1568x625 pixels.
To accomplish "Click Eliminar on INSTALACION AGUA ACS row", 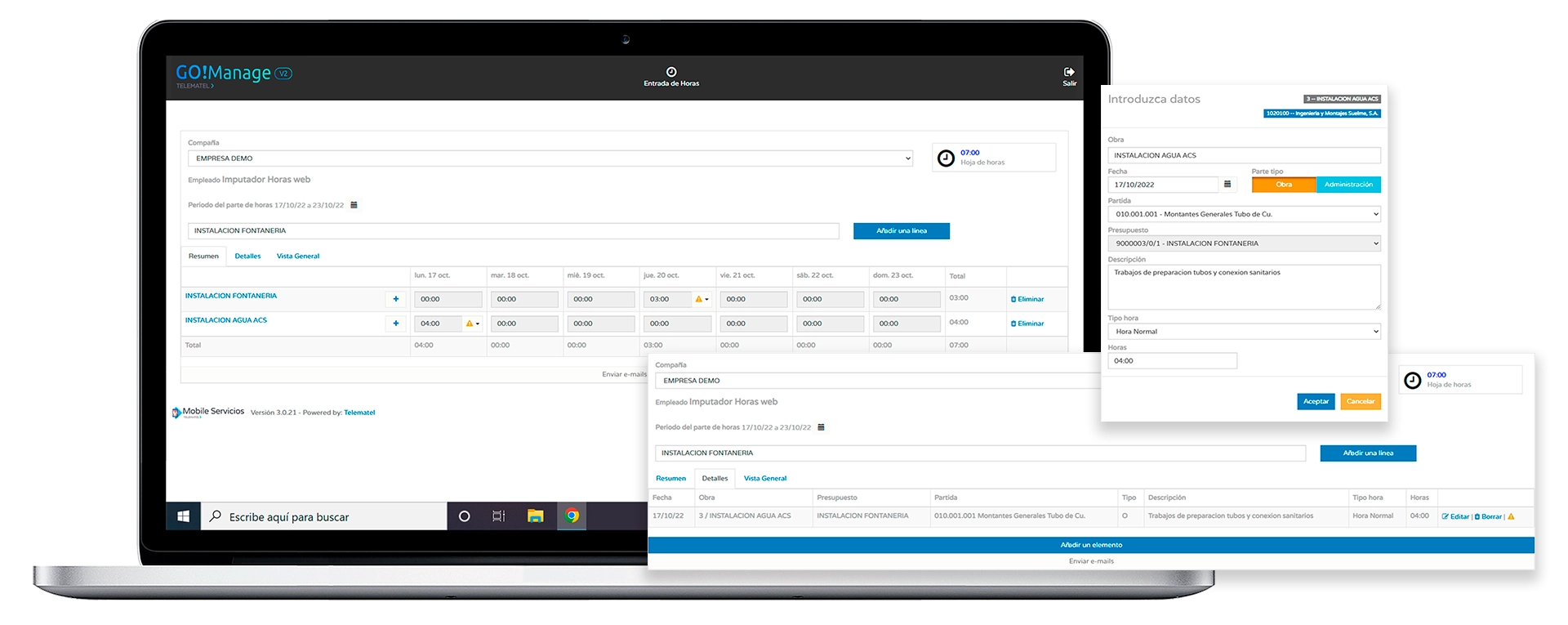I will tap(1027, 324).
